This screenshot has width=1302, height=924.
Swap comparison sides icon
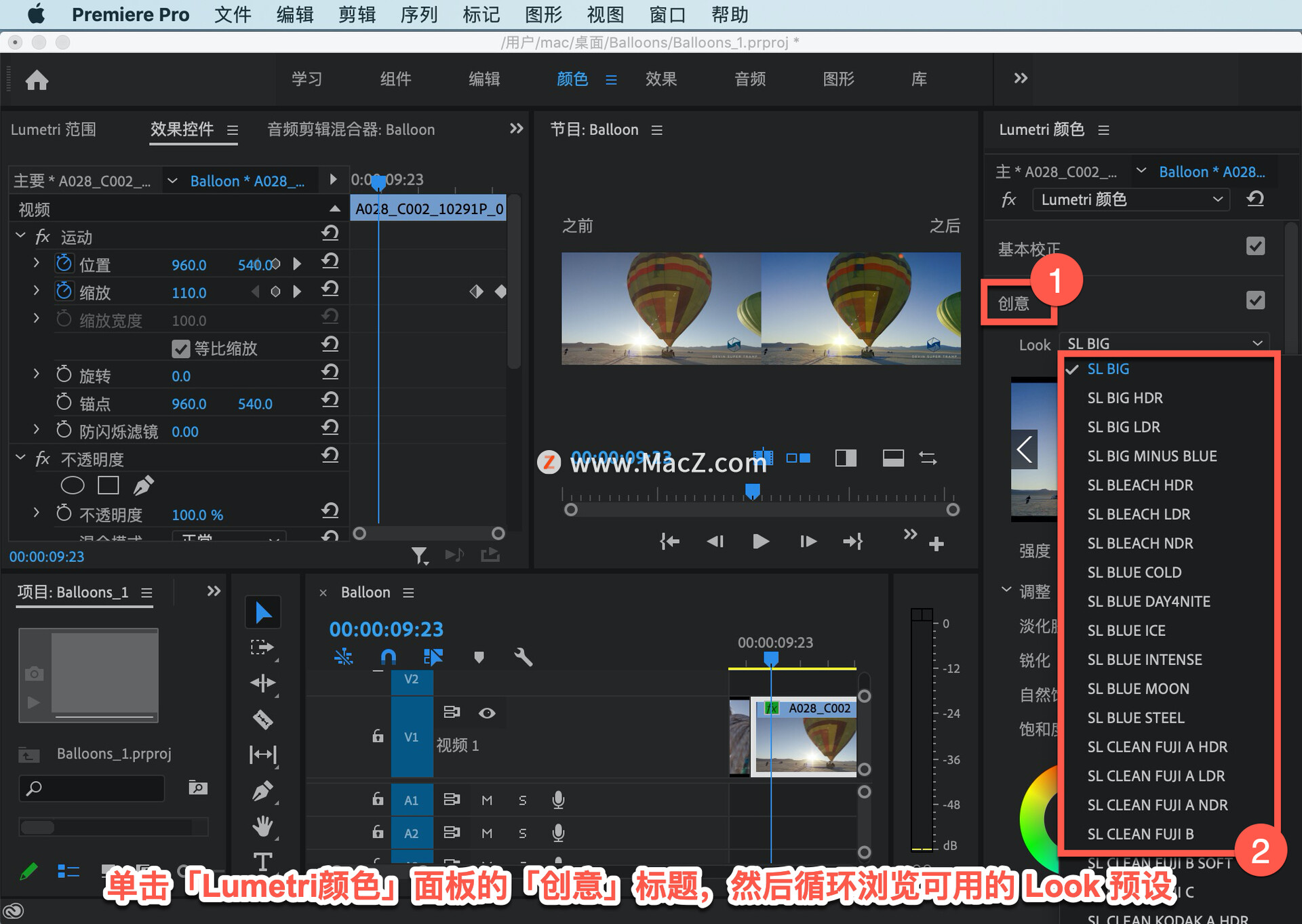coord(928,458)
